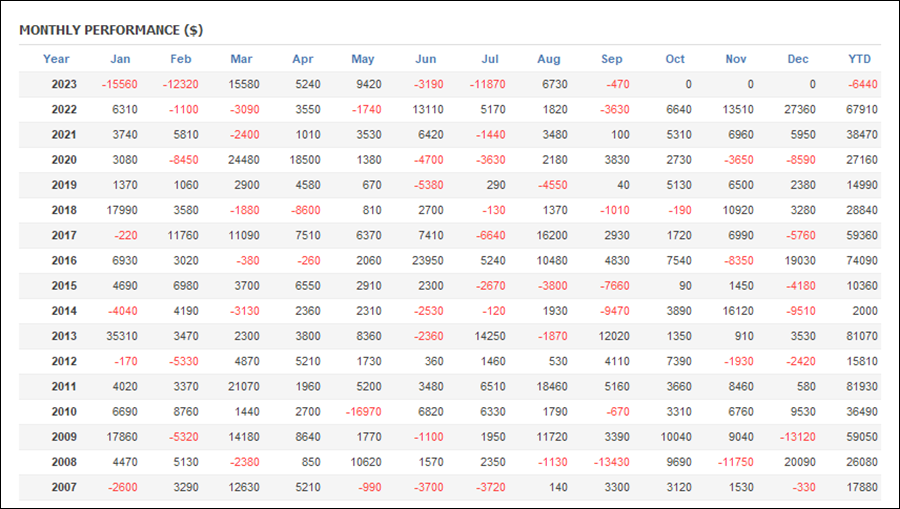Select the 2011 YTD value 81930

tap(862, 387)
